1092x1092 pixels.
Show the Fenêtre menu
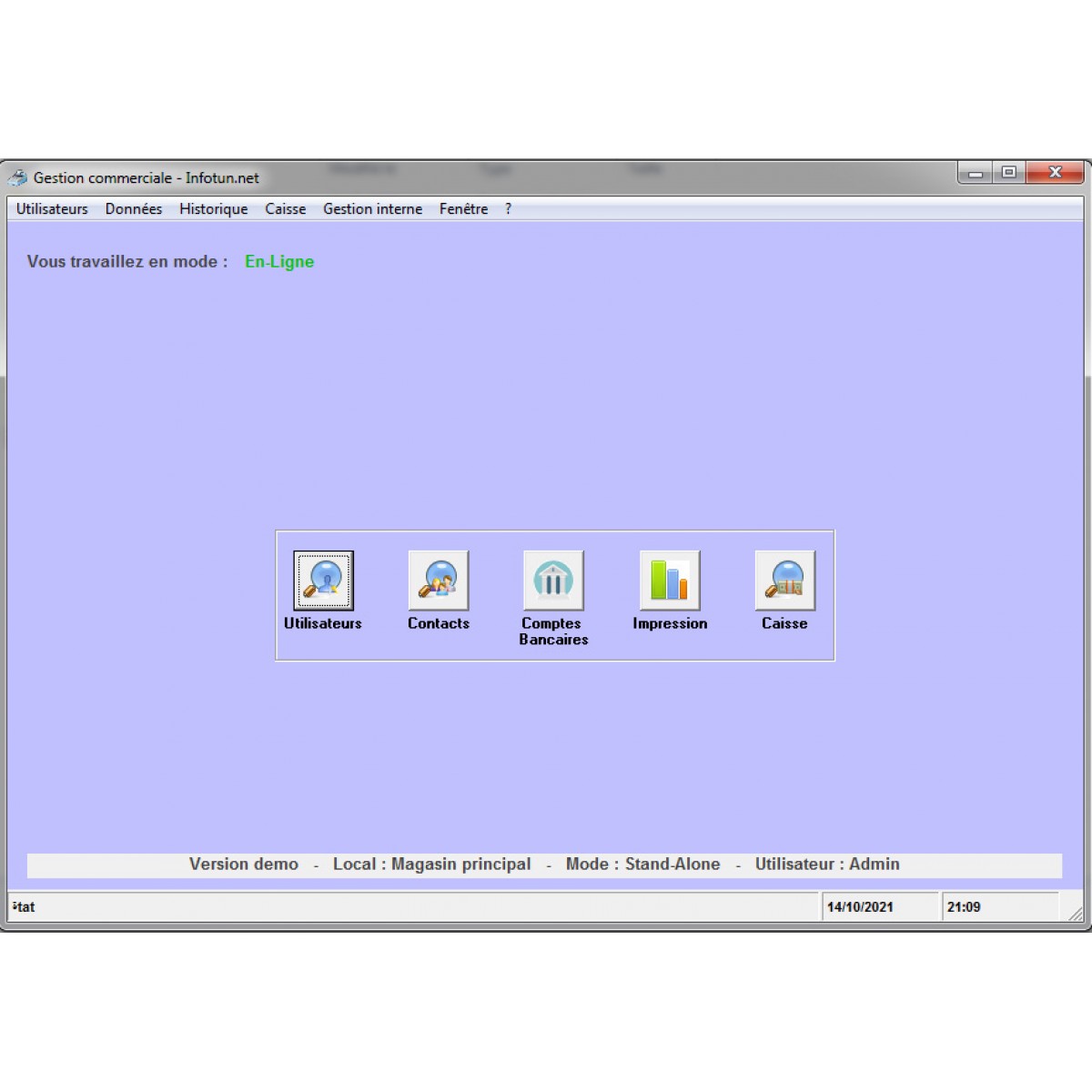coord(463,208)
